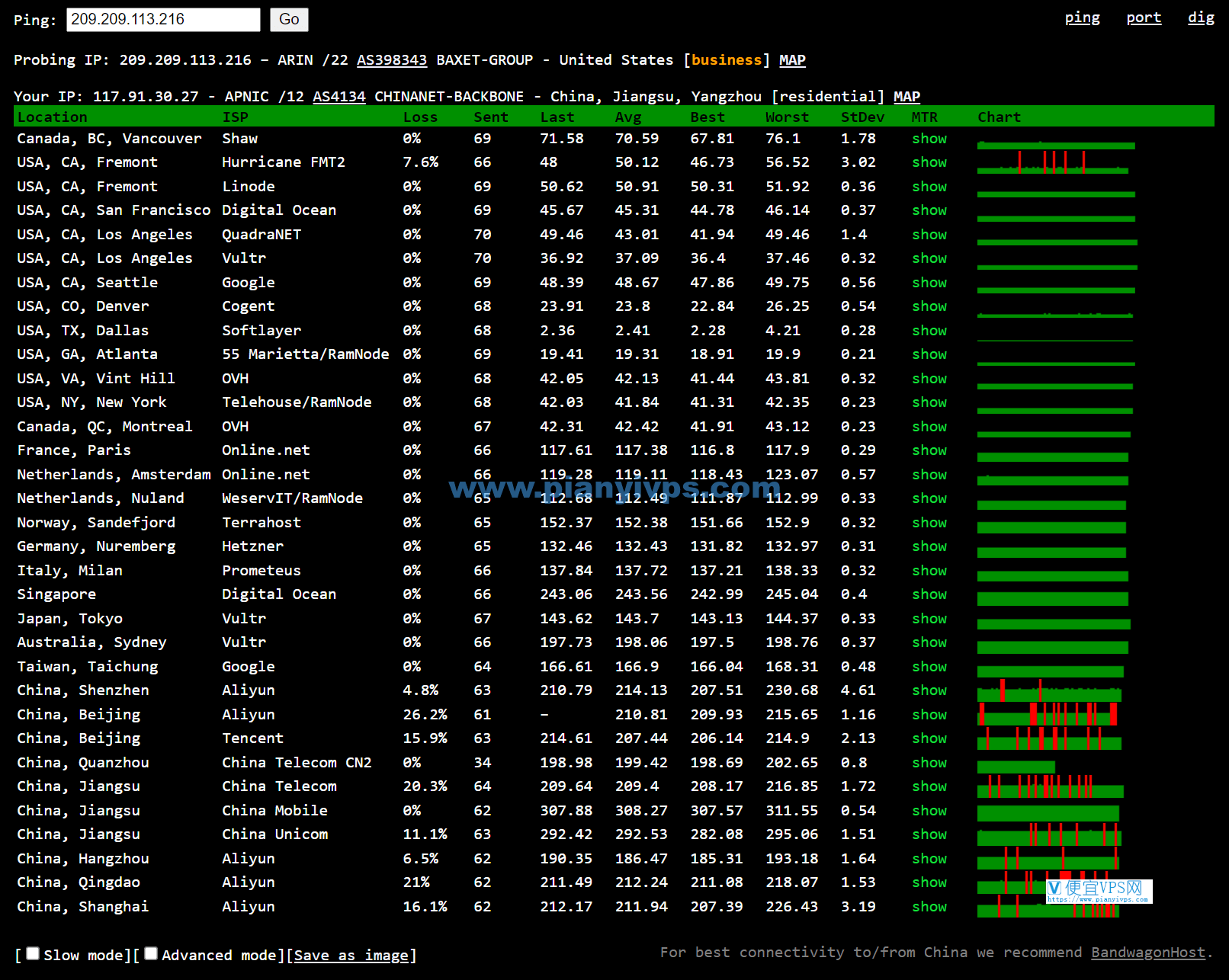This screenshot has width=1229, height=980.
Task: Show MTR for Taichung Google
Action: [929, 667]
